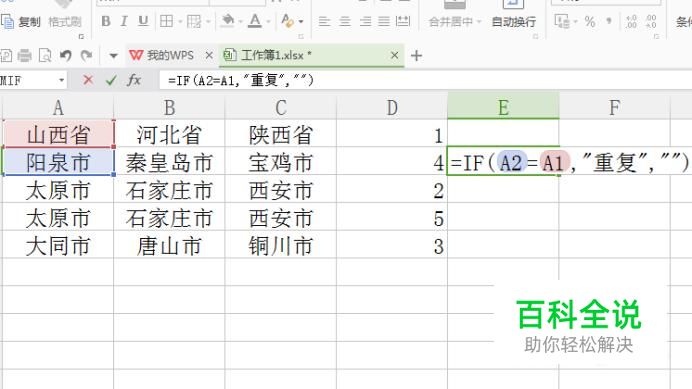Close the 工作簿1.xlsx tab
Viewport: 692px width, 389px height.
pos(395,55)
